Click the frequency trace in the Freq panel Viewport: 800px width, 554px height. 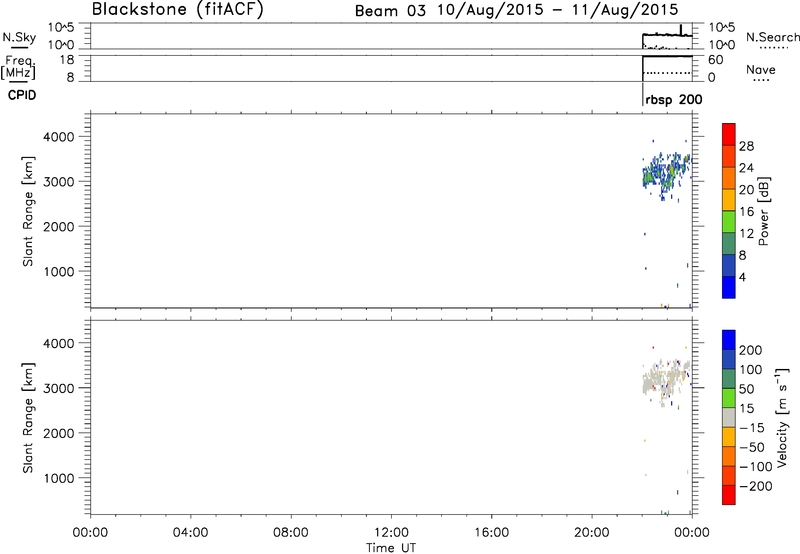667,56
